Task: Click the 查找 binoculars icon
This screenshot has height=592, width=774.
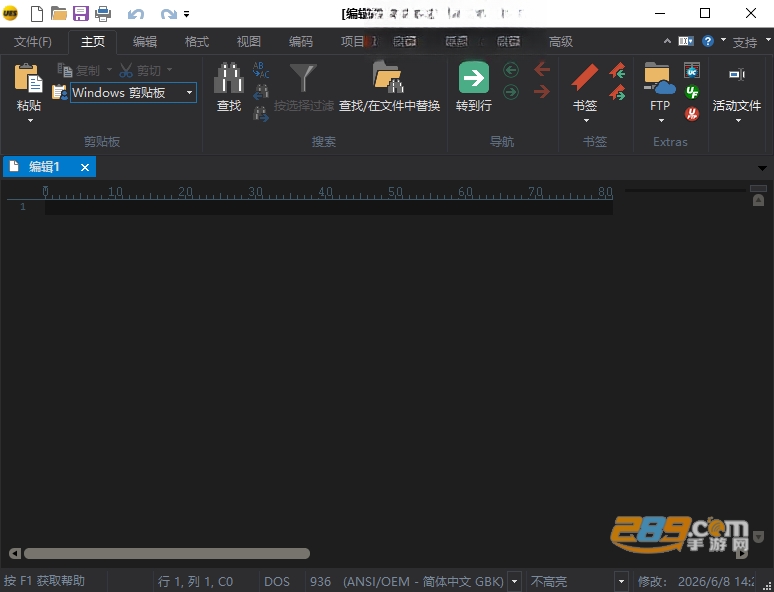Action: coord(229,78)
